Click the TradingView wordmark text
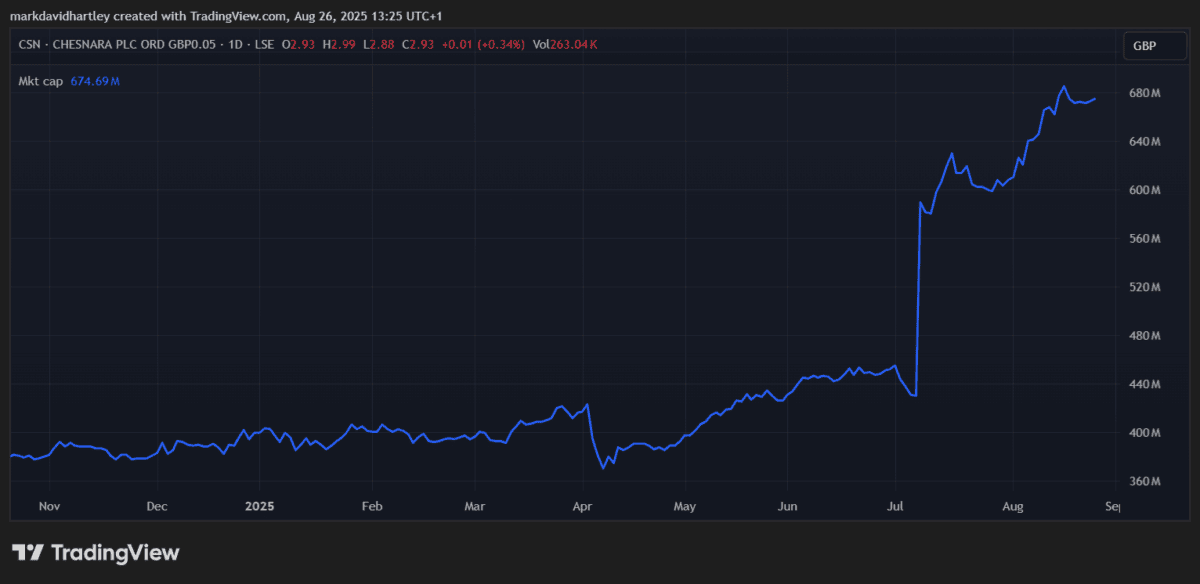Image resolution: width=1200 pixels, height=584 pixels. [x=114, y=553]
